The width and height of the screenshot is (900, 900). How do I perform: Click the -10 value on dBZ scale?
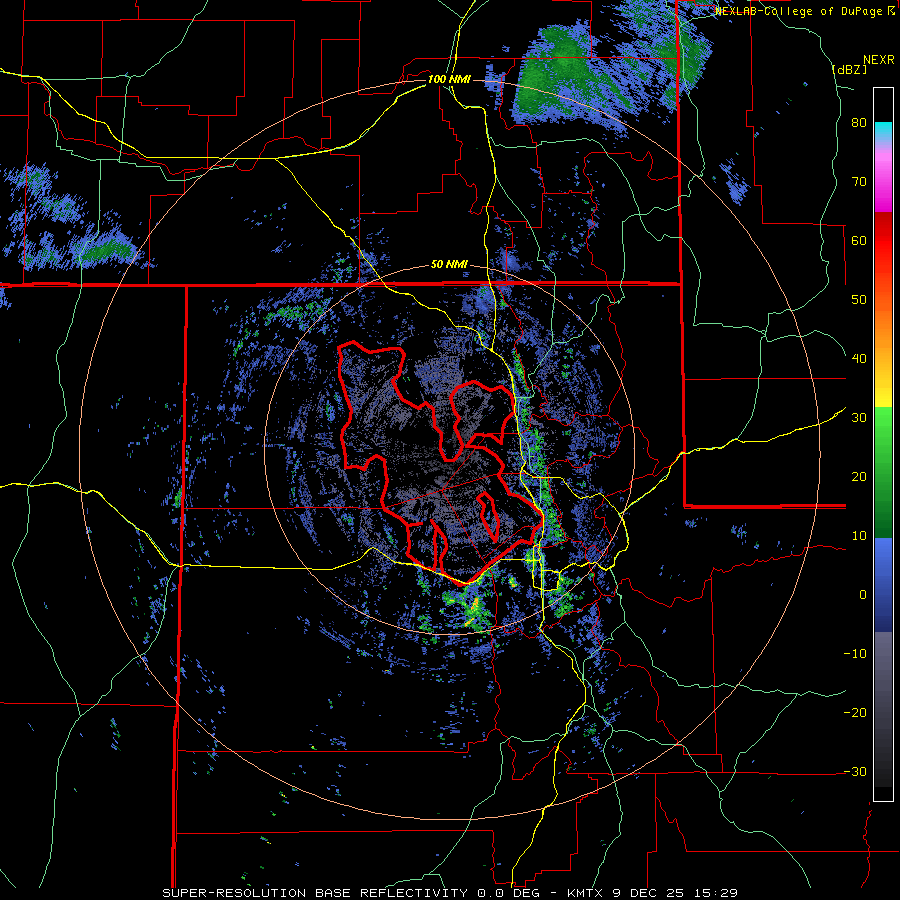(x=855, y=654)
